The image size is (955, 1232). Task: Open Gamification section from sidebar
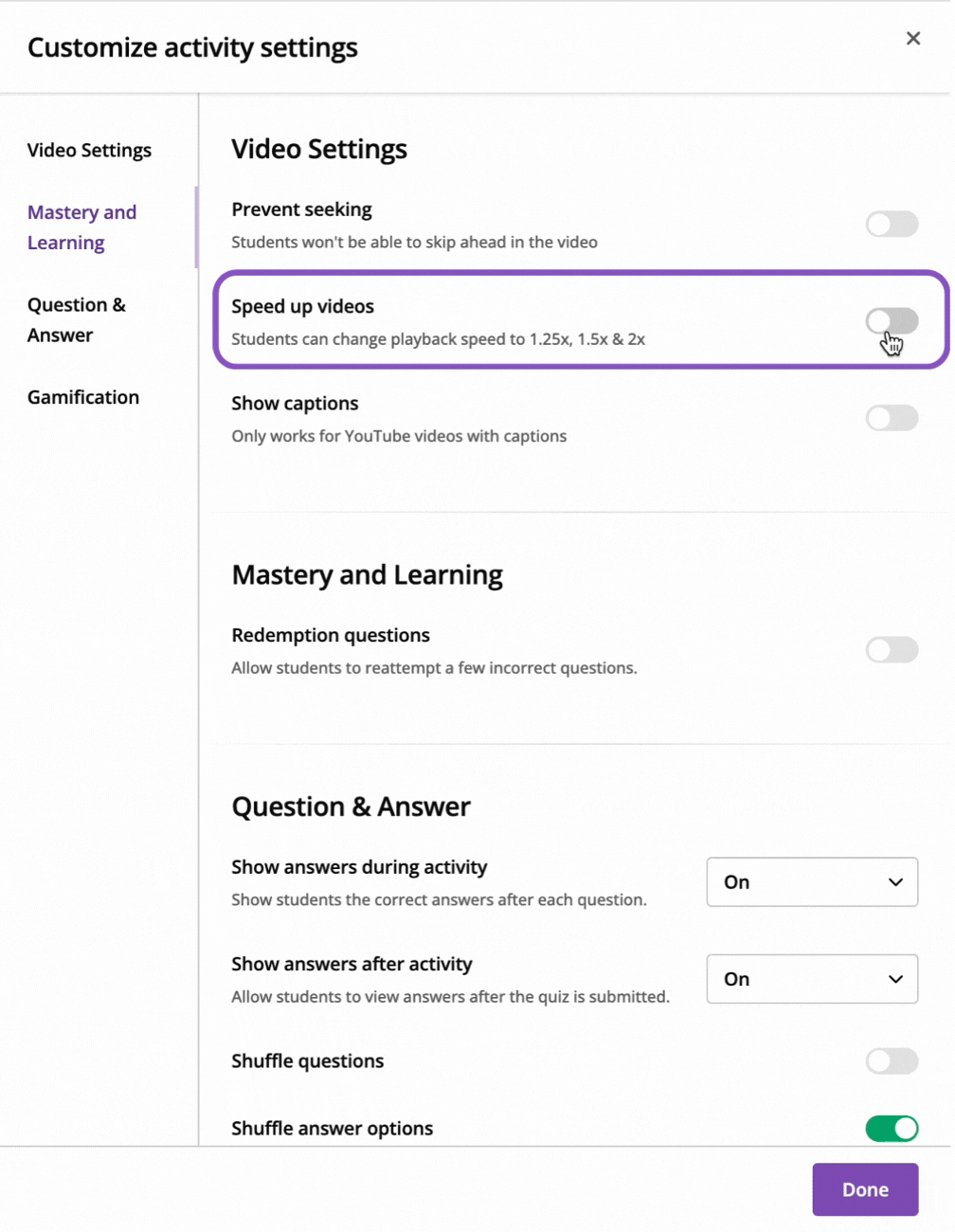[83, 397]
